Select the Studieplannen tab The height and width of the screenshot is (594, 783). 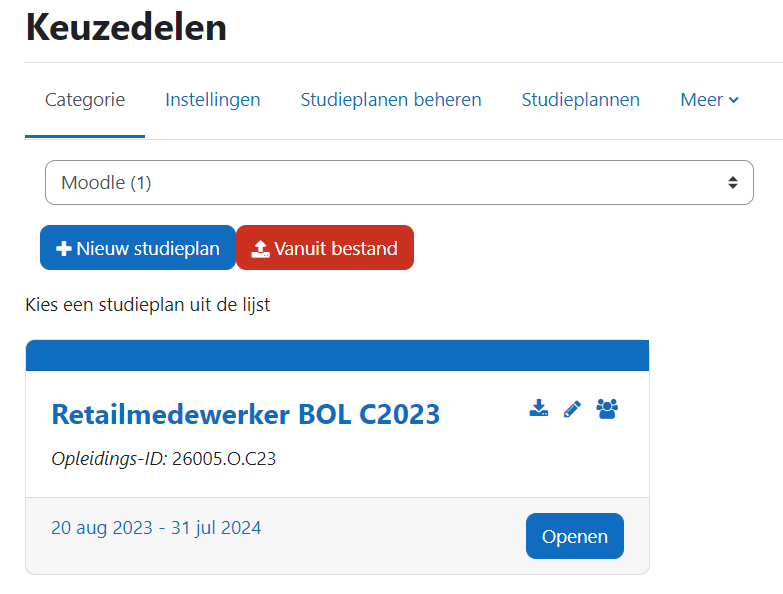581,100
